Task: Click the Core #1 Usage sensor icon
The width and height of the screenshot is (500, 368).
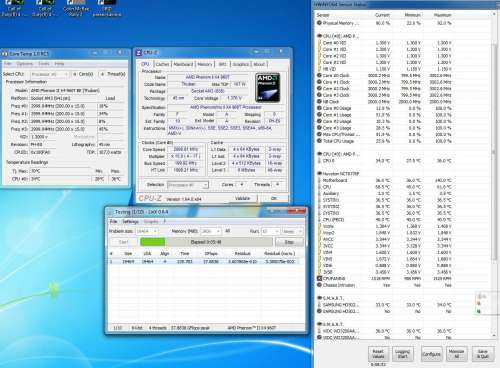Action: [x=319, y=115]
